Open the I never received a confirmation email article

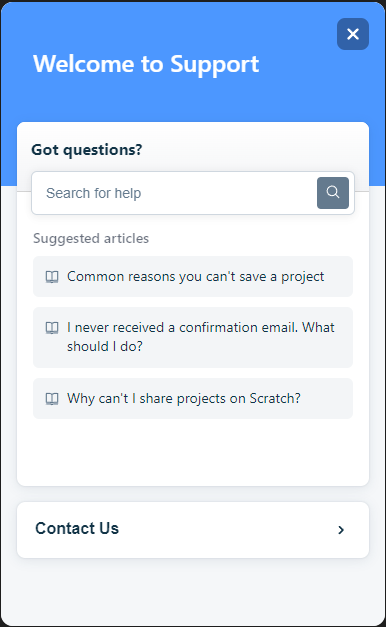(x=193, y=337)
